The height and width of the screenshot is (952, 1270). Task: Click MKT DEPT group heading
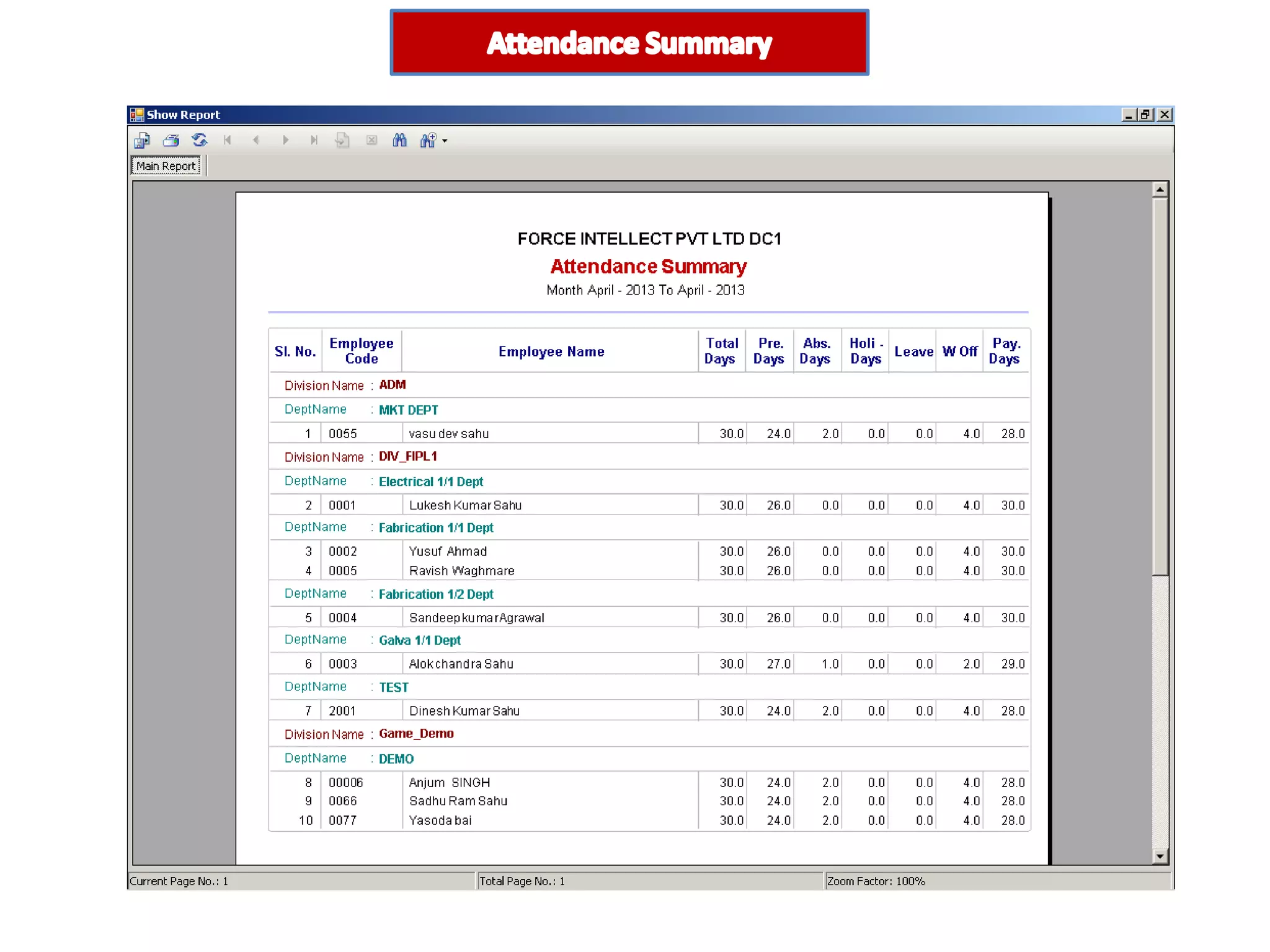click(x=408, y=410)
